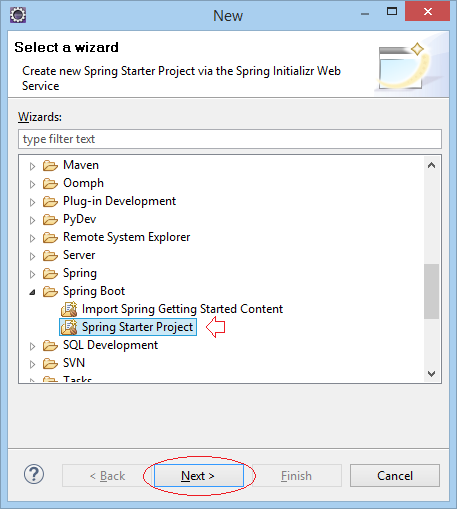Click the Maven folder icon
The image size is (457, 509).
click(50, 165)
